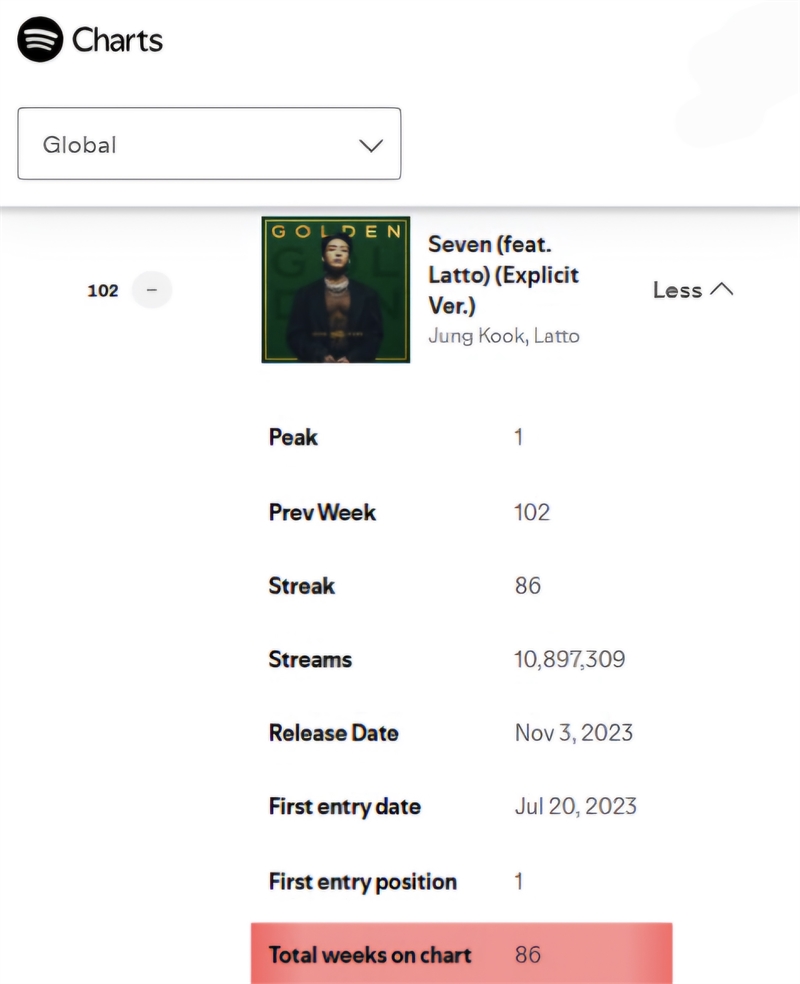Click the Seven (feat. Latto) song title
Viewport: 800px width, 984px height.
pyautogui.click(x=503, y=275)
